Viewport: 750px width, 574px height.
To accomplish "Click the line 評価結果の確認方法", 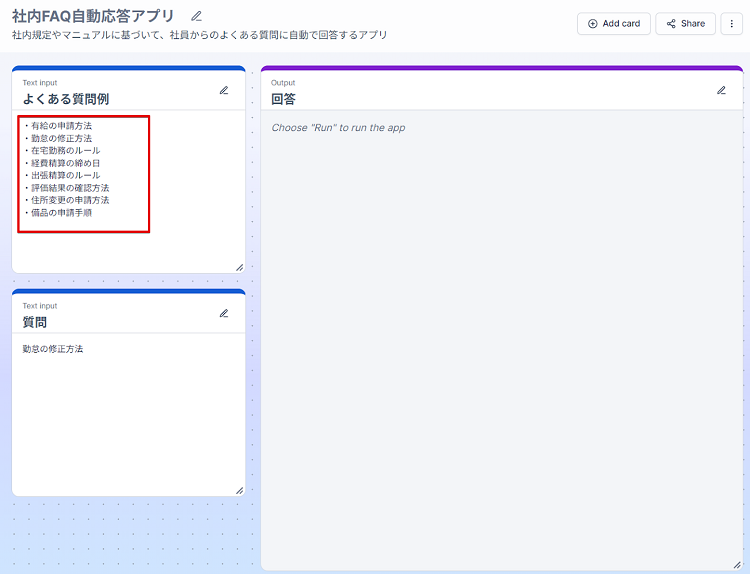I will [x=66, y=188].
